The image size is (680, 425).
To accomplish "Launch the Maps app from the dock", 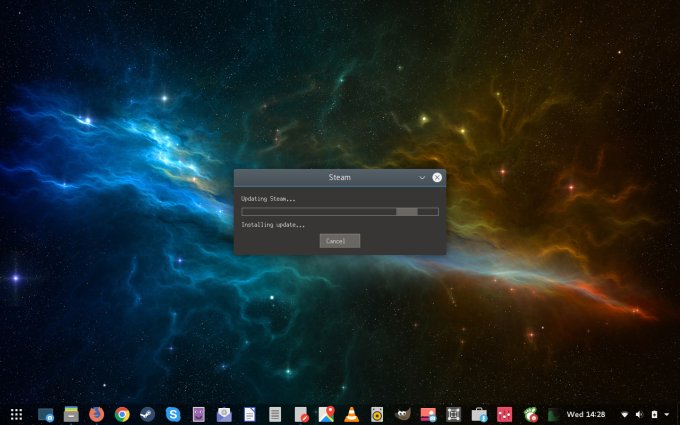I will point(326,415).
